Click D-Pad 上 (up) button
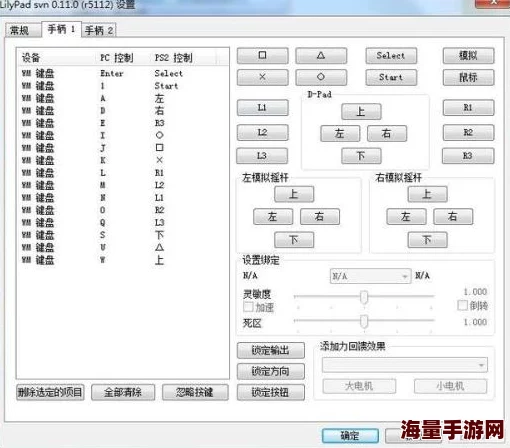Image resolution: width=510 pixels, height=448 pixels. [x=361, y=111]
